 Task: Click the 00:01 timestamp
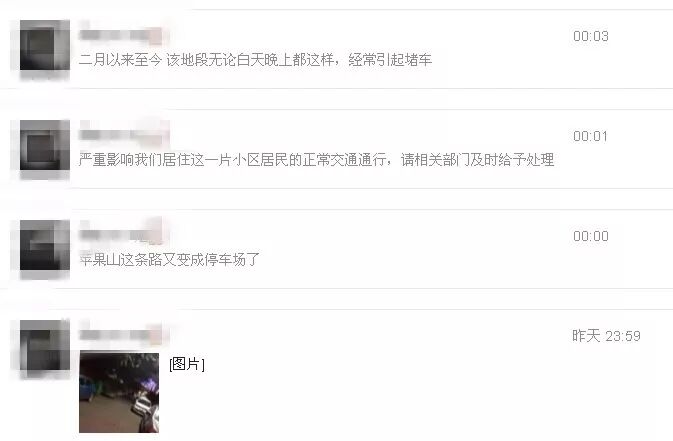coord(591,137)
